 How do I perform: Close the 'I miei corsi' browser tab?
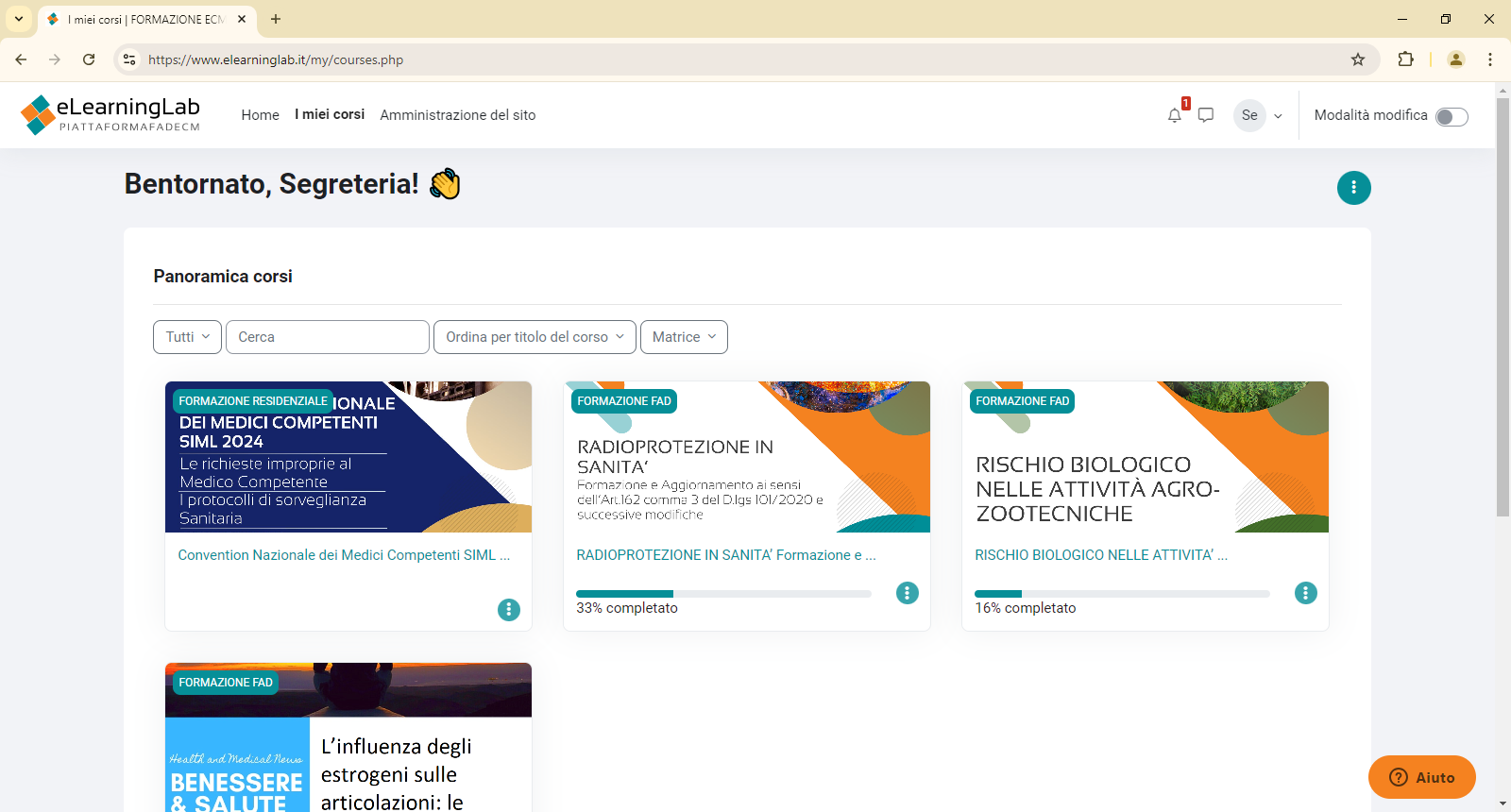click(242, 19)
